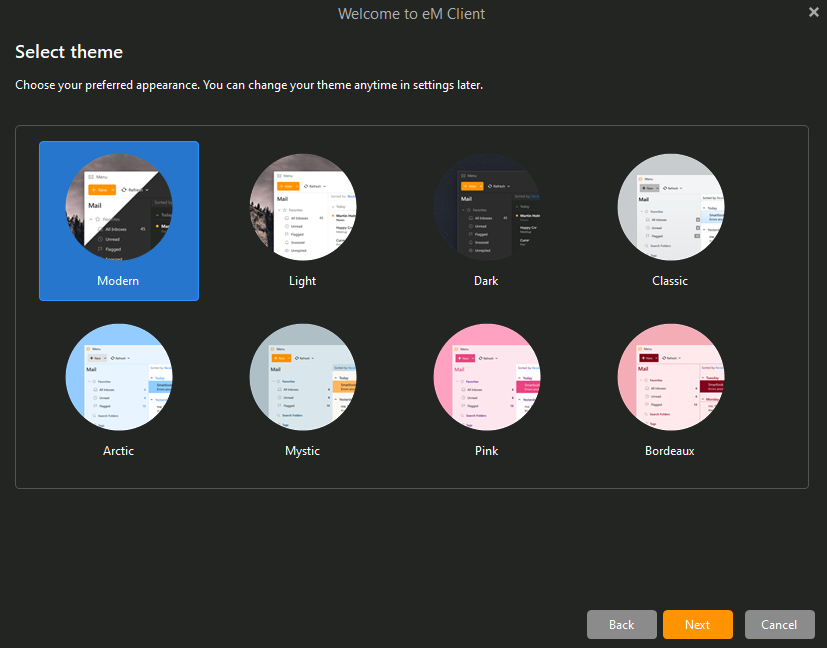Click the Classic theme label text
Screen dimensions: 827x648
[x=669, y=281]
